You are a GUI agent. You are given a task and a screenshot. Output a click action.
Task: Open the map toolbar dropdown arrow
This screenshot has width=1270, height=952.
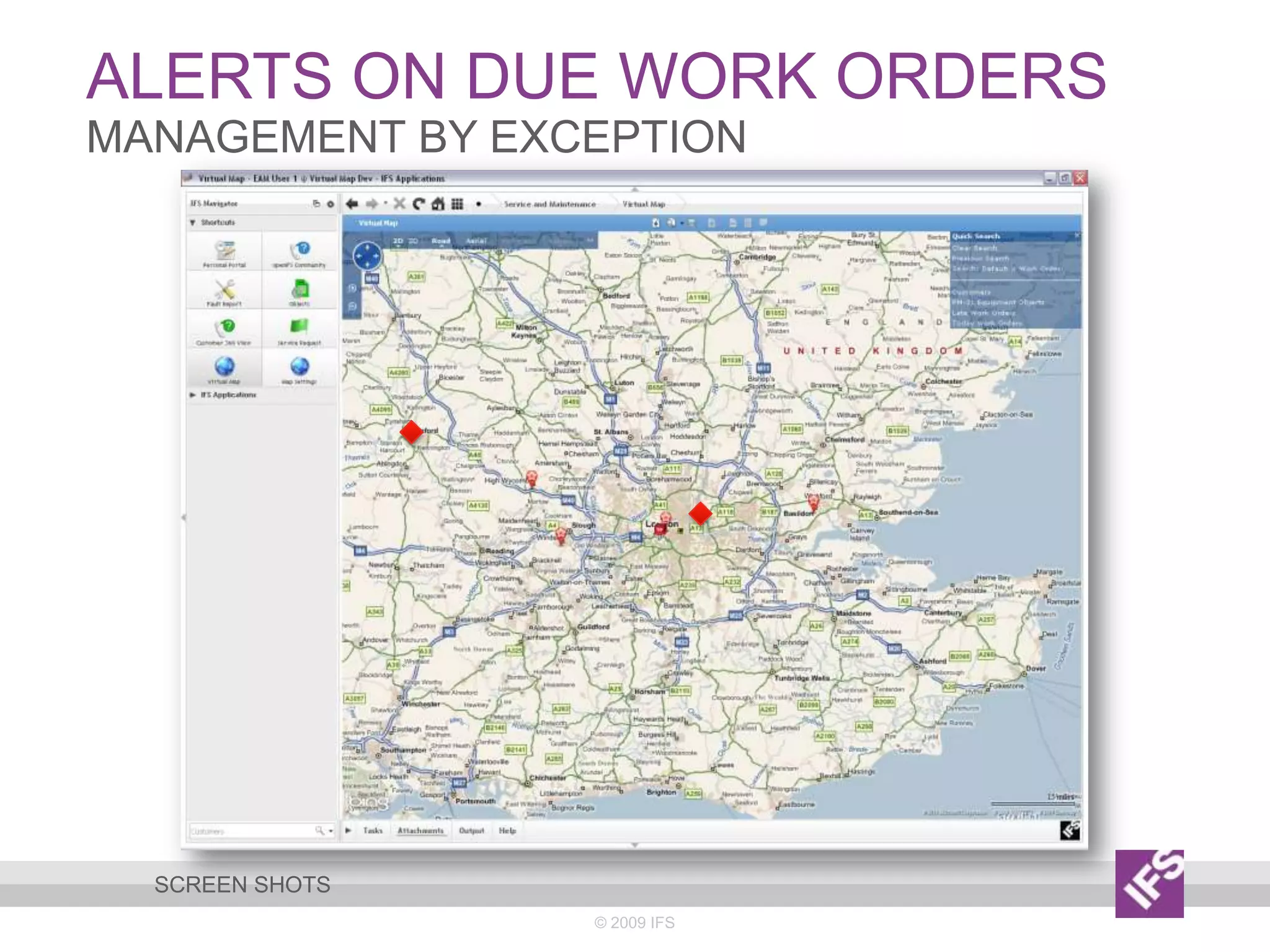click(x=682, y=223)
